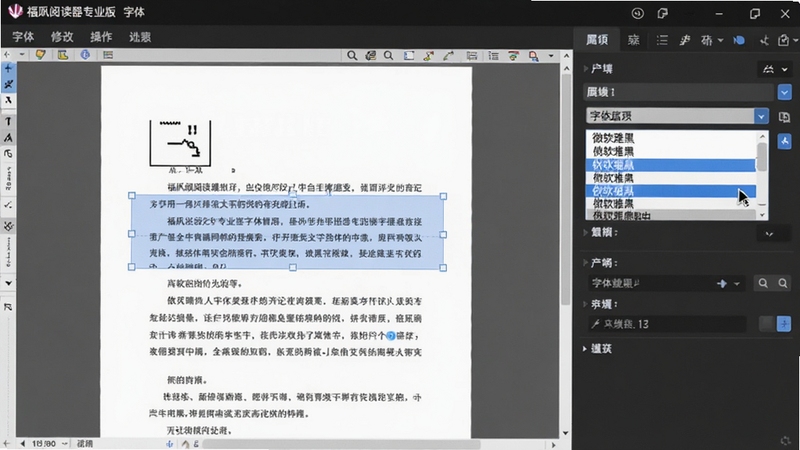Click the export icon in panel header
Screen dimensions: 800x450
[x=784, y=40]
